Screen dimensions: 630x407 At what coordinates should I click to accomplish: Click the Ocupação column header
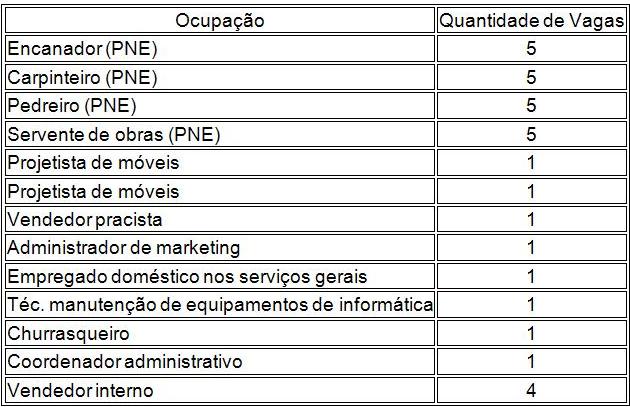[x=220, y=20]
